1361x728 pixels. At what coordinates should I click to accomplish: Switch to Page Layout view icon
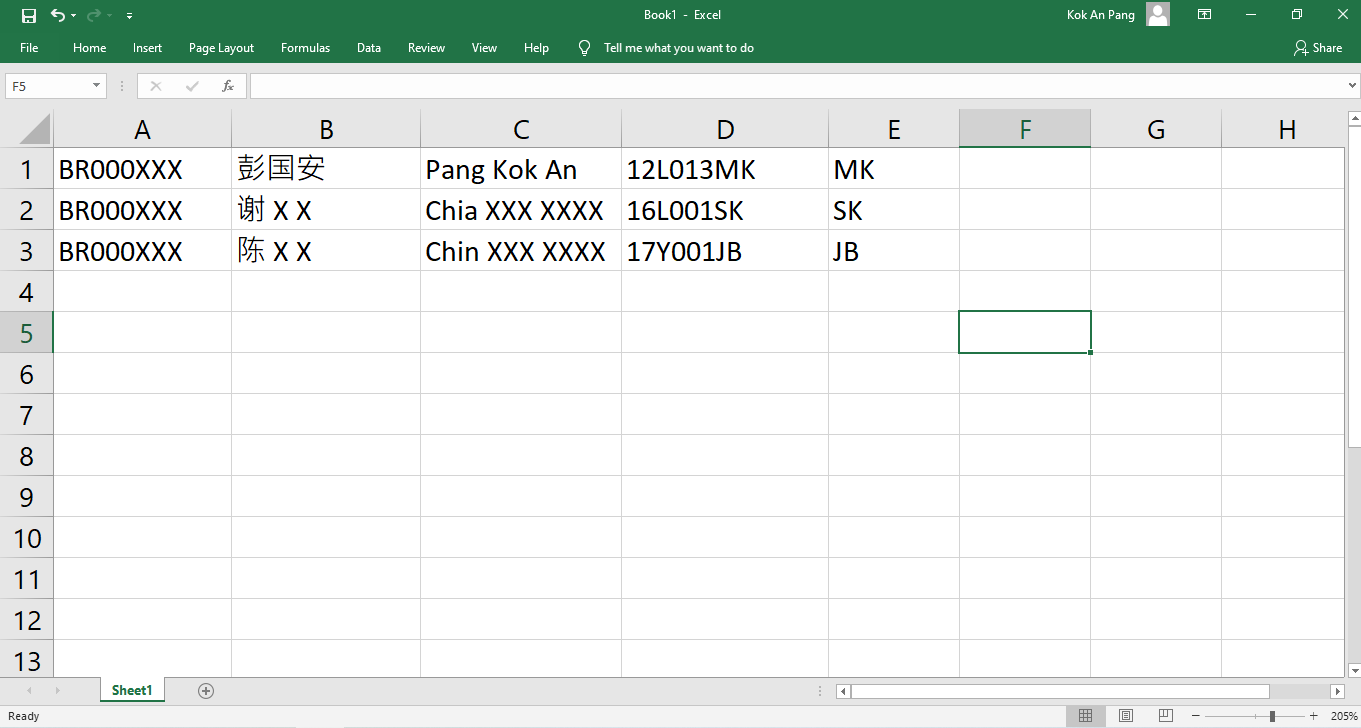(1125, 715)
